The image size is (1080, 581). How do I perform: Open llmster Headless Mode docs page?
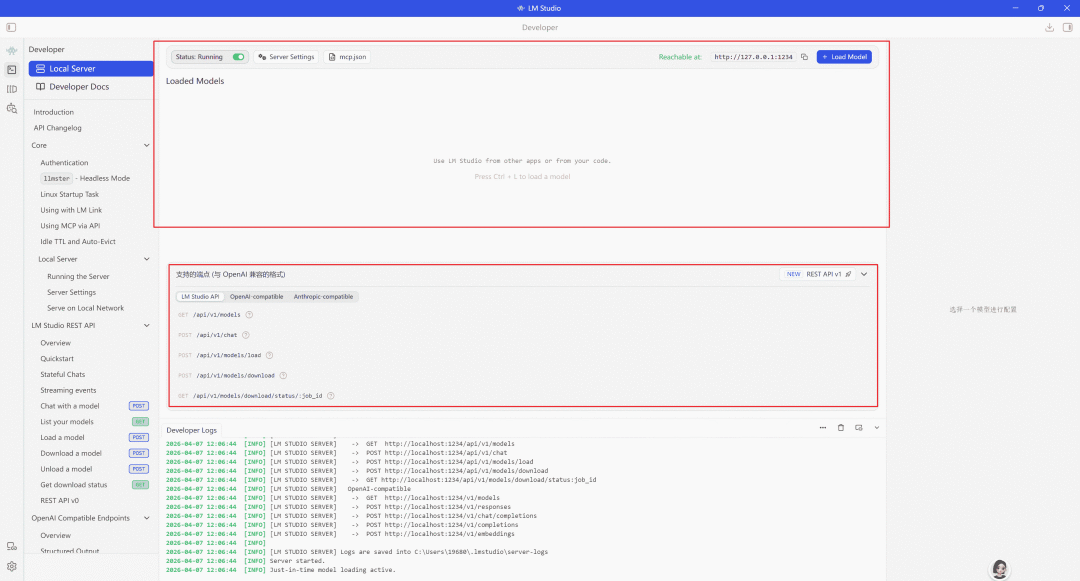85,178
